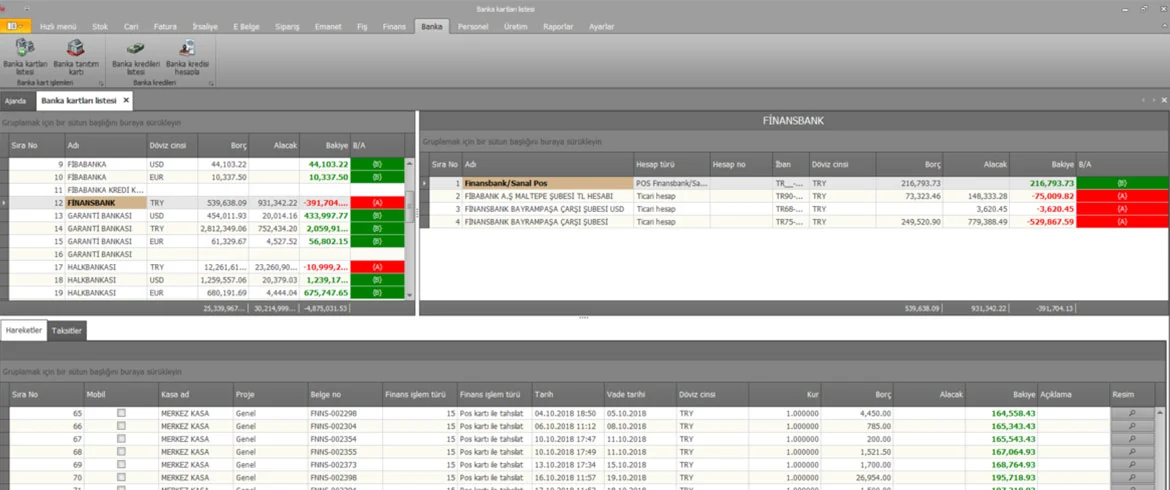Image resolution: width=1170 pixels, height=490 pixels.
Task: Expand Banka kredileri group launcher
Action: tap(211, 83)
